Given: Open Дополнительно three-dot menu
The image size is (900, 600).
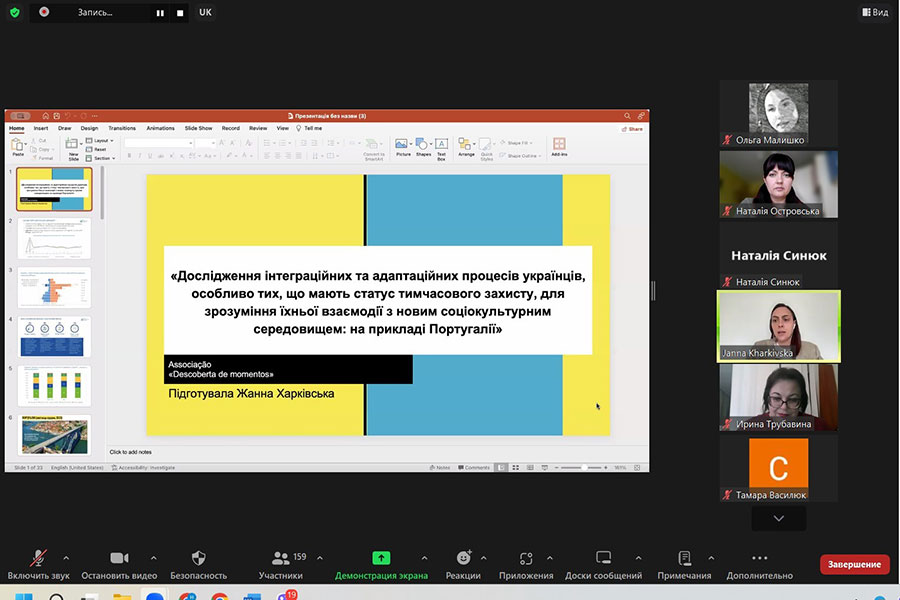Looking at the screenshot, I should click(759, 558).
